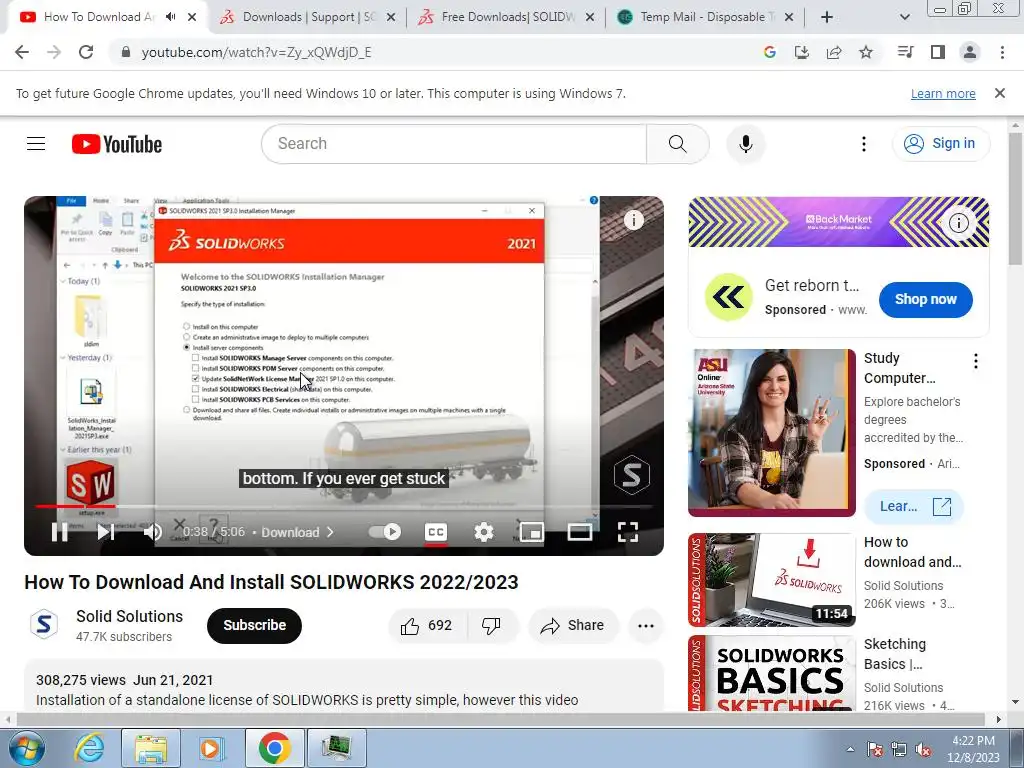Image resolution: width=1024 pixels, height=768 pixels.
Task: Toggle closed captions CC button
Action: pyautogui.click(x=436, y=532)
